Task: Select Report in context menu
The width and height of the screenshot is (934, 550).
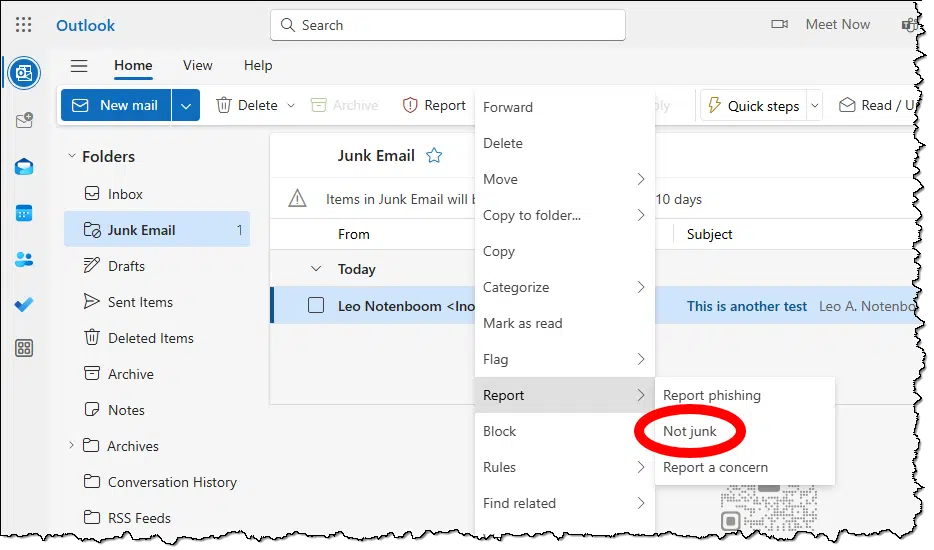Action: [x=564, y=395]
